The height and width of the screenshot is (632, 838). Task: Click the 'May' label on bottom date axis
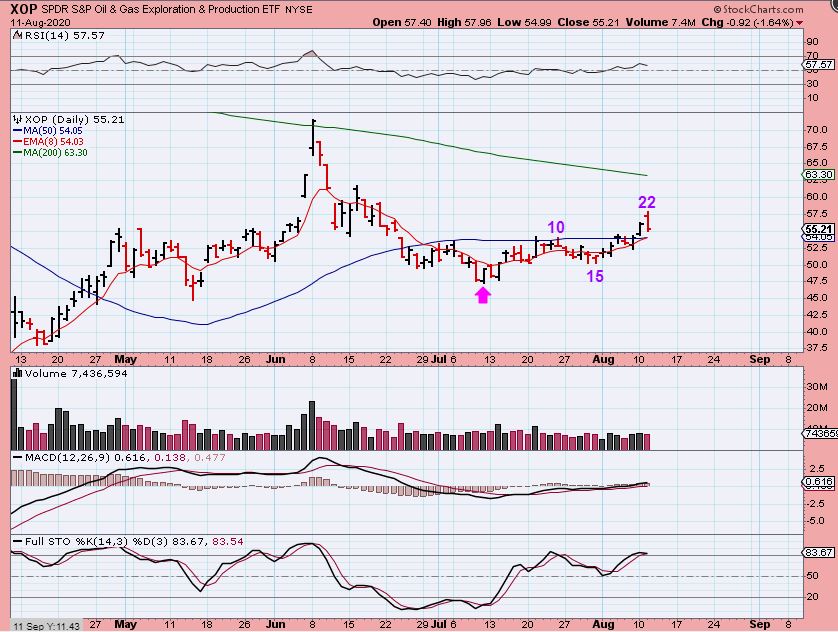tap(126, 624)
